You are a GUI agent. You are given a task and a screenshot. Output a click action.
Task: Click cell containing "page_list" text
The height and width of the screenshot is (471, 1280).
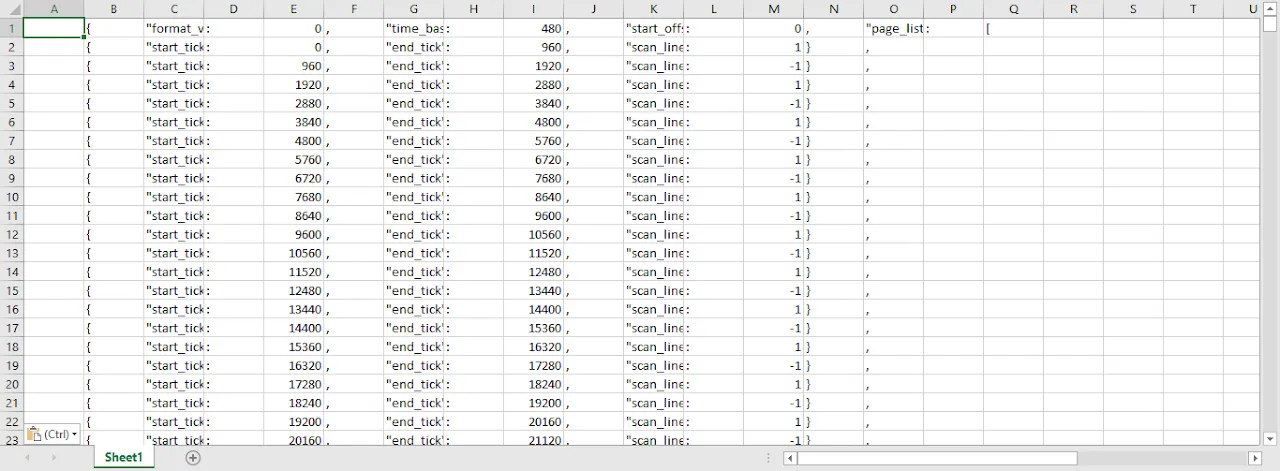click(893, 29)
